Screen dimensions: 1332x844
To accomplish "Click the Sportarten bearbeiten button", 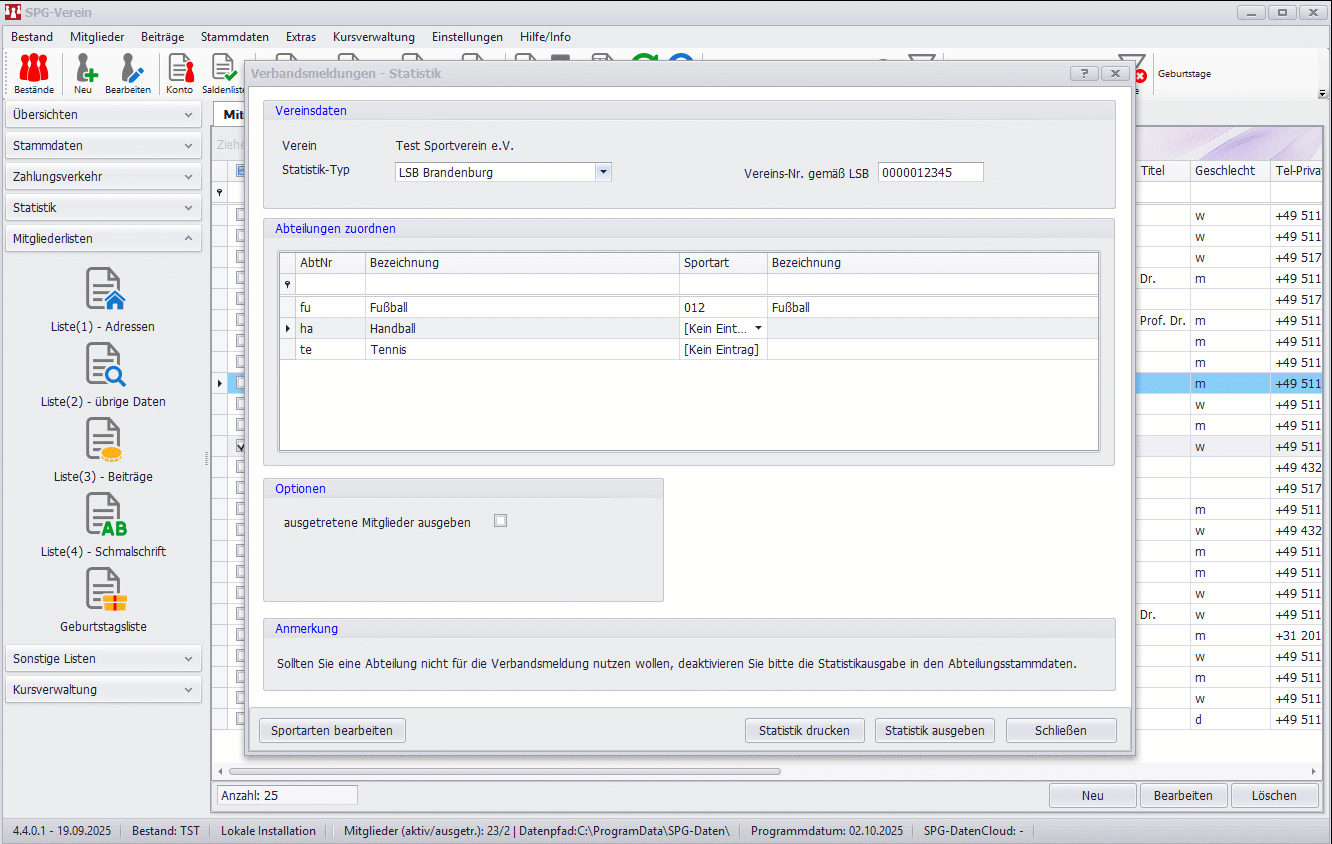I will (332, 731).
